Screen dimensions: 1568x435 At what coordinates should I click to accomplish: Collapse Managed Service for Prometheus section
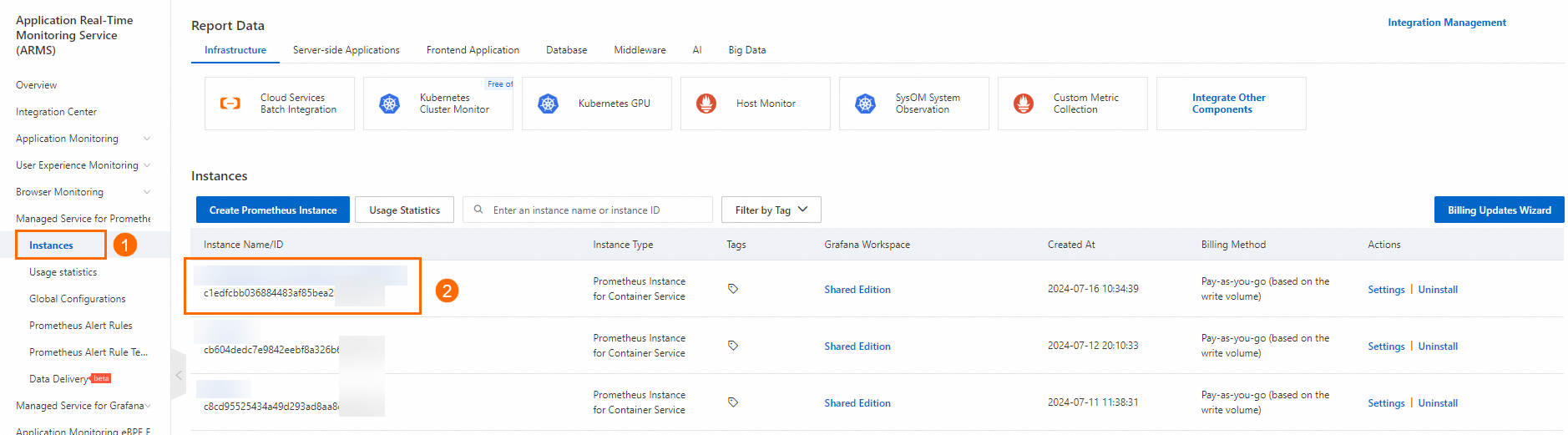83,219
